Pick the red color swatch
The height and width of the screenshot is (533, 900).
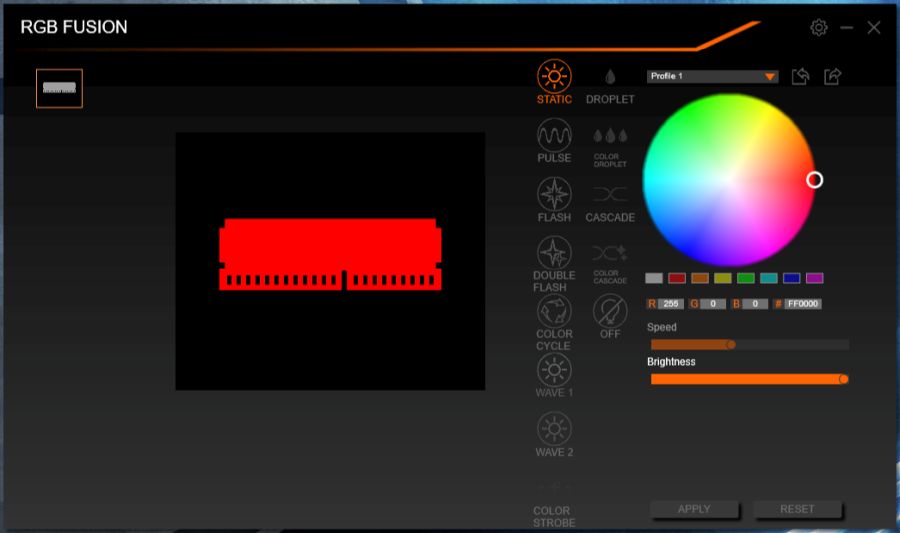(x=677, y=278)
